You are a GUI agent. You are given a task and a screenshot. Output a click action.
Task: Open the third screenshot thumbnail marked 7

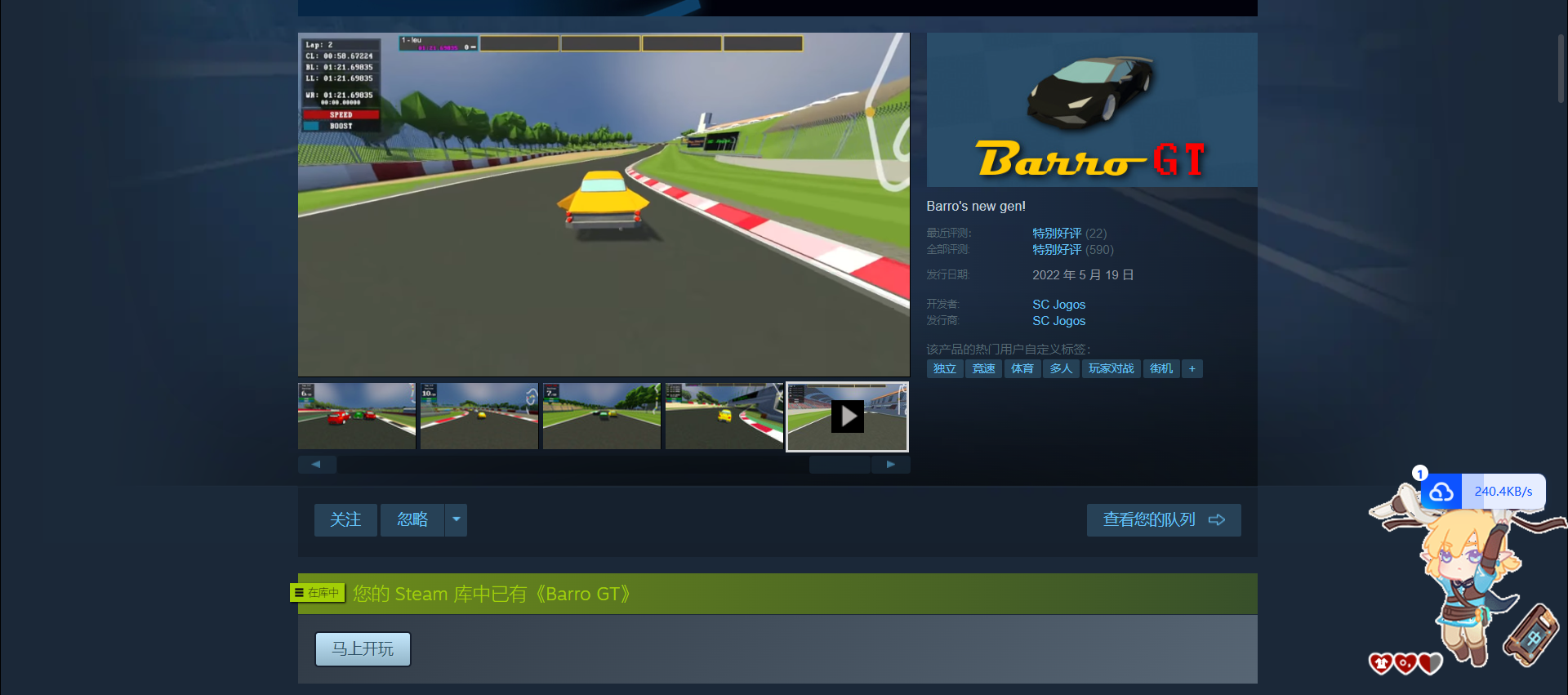pyautogui.click(x=602, y=417)
